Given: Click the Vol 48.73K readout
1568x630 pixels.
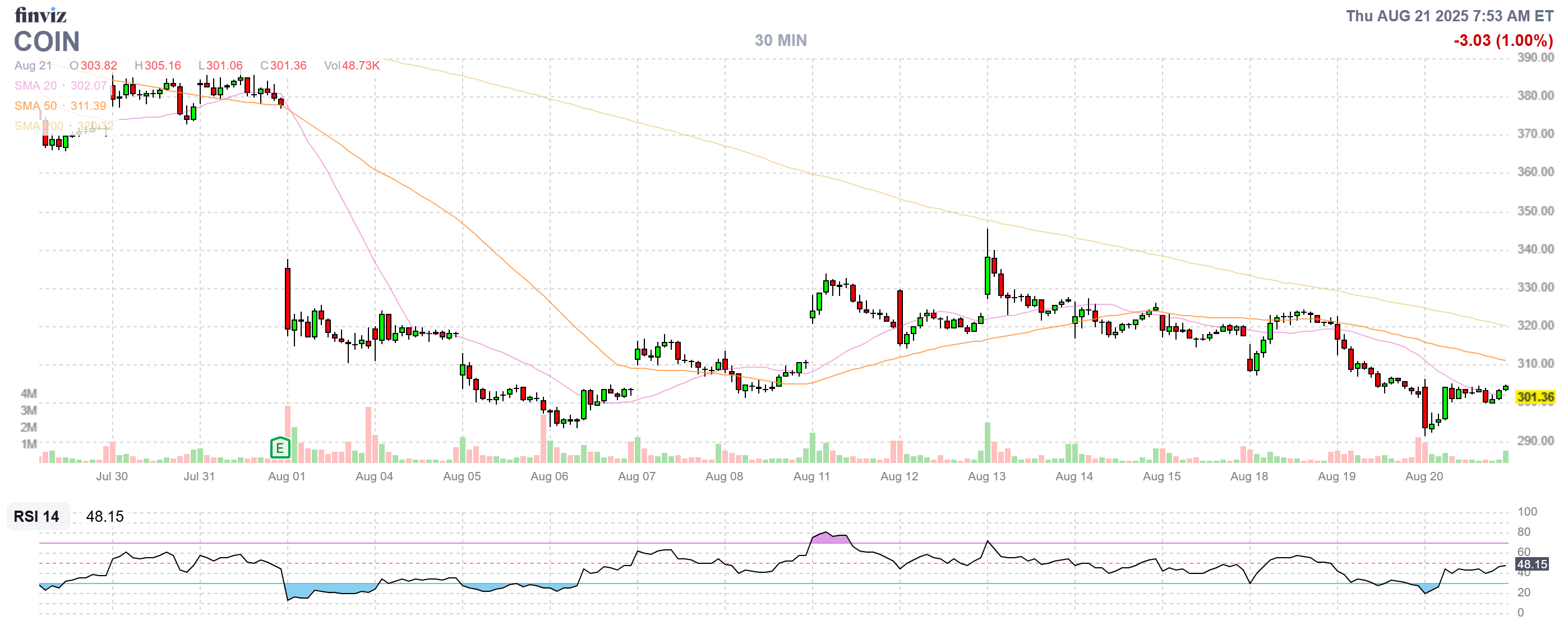Looking at the screenshot, I should coord(351,66).
